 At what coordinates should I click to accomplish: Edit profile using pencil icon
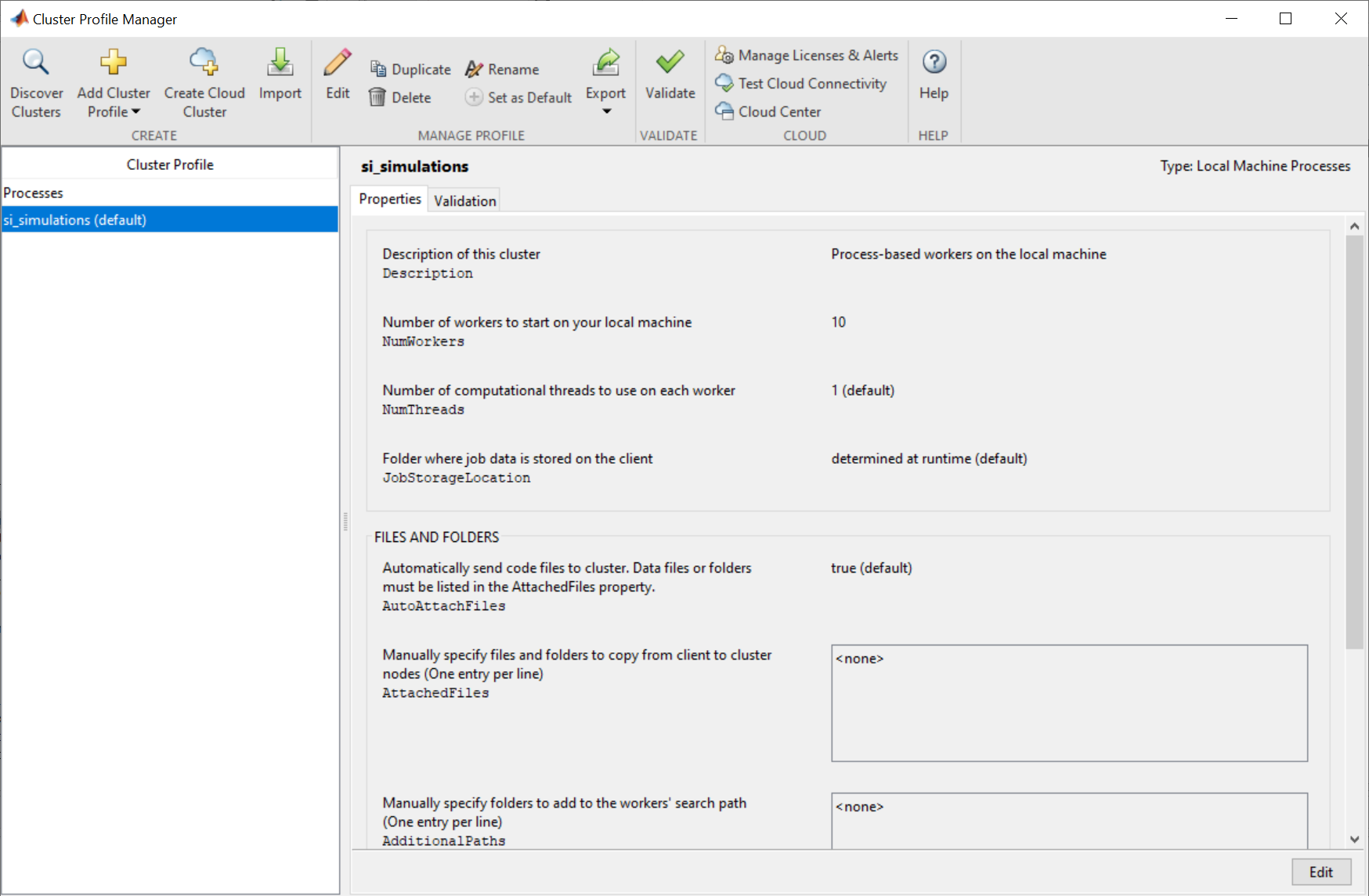coord(338,74)
